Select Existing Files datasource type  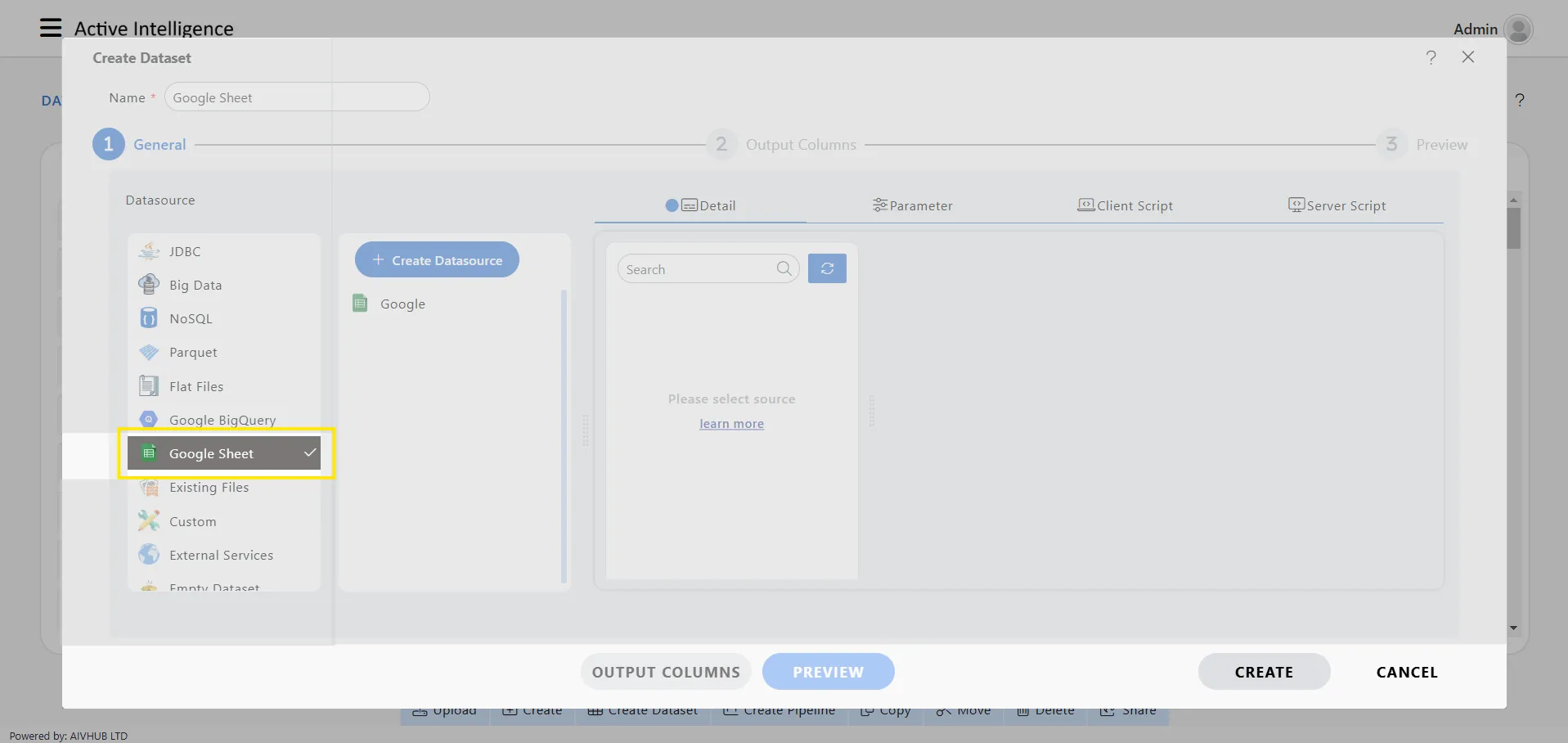click(x=224, y=487)
